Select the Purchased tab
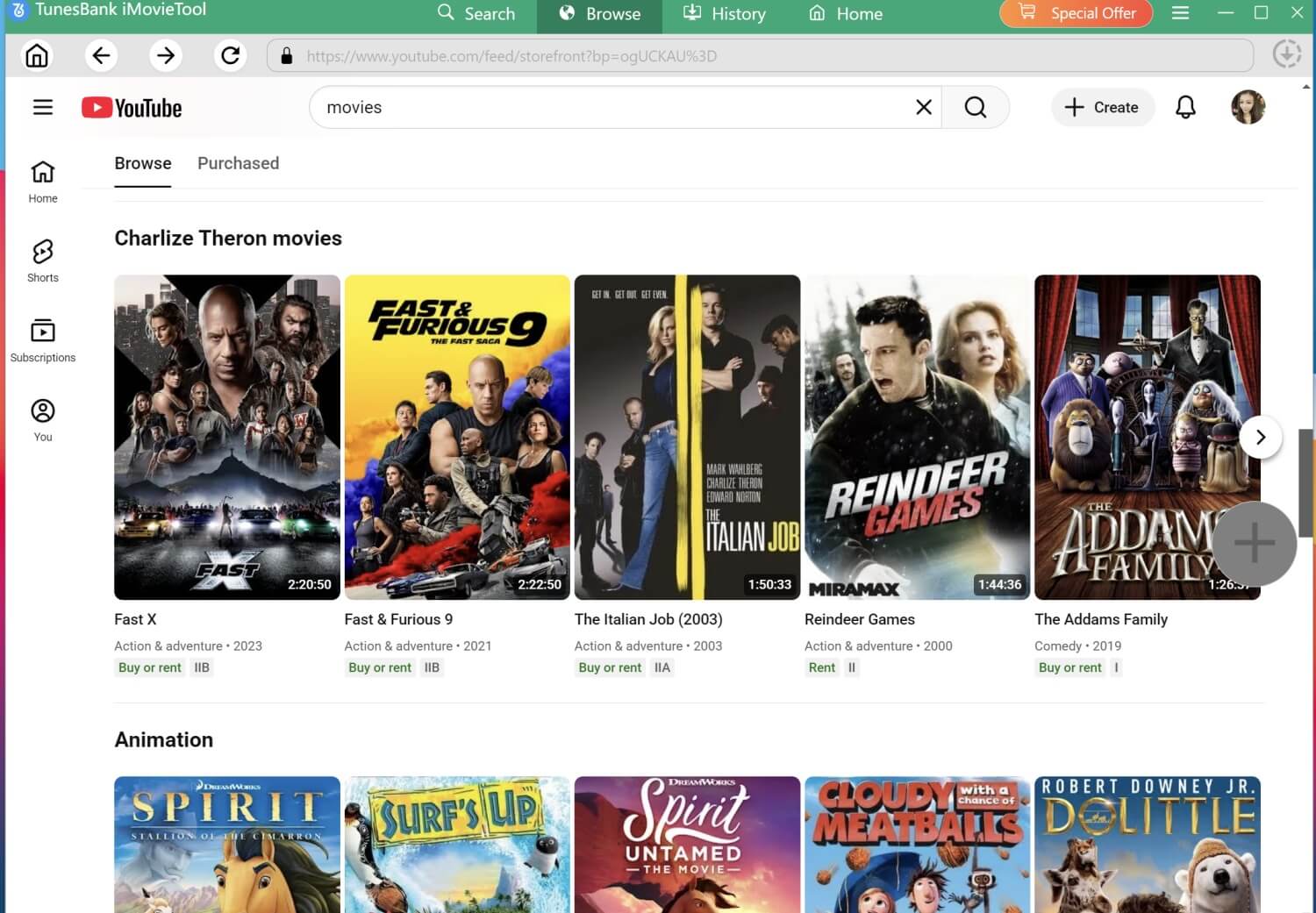This screenshot has width=1316, height=913. coord(238,164)
